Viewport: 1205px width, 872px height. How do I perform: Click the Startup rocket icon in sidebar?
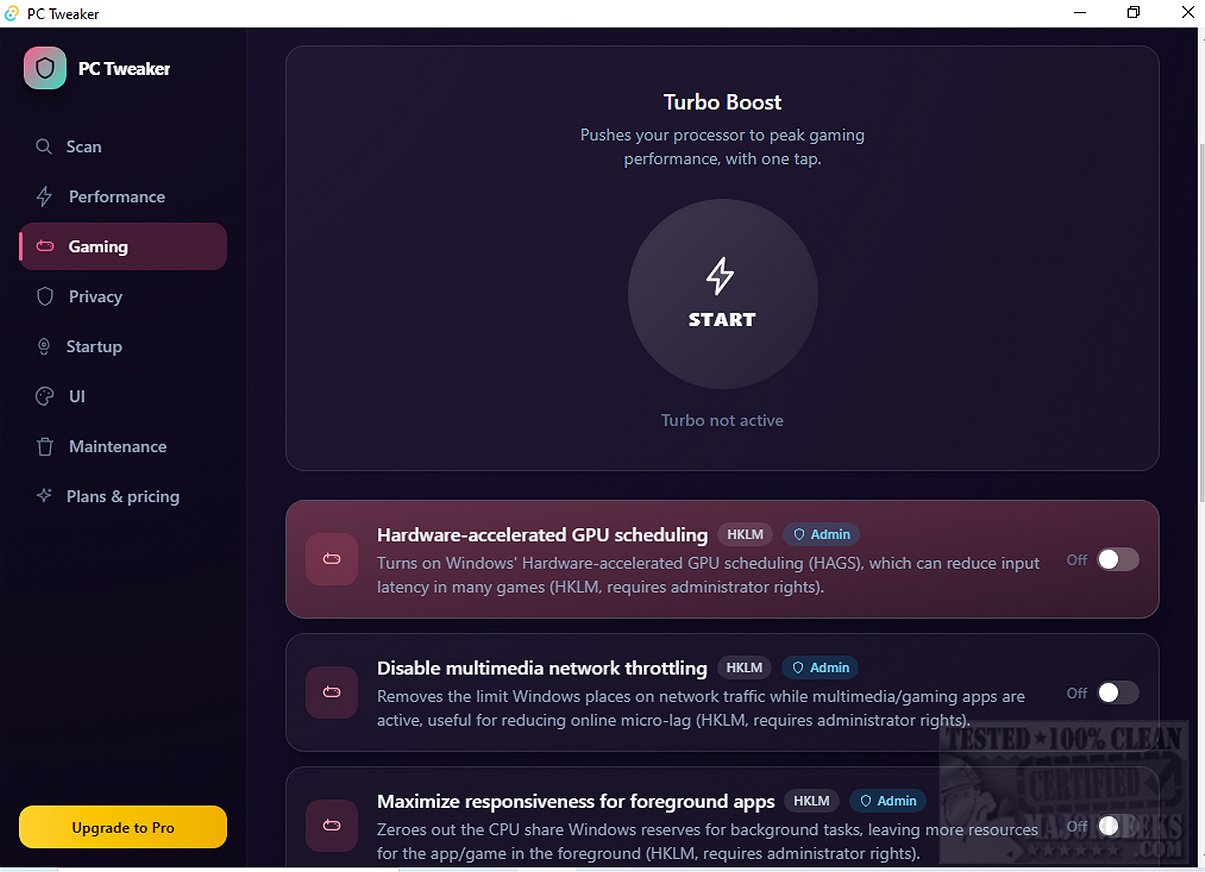[43, 347]
